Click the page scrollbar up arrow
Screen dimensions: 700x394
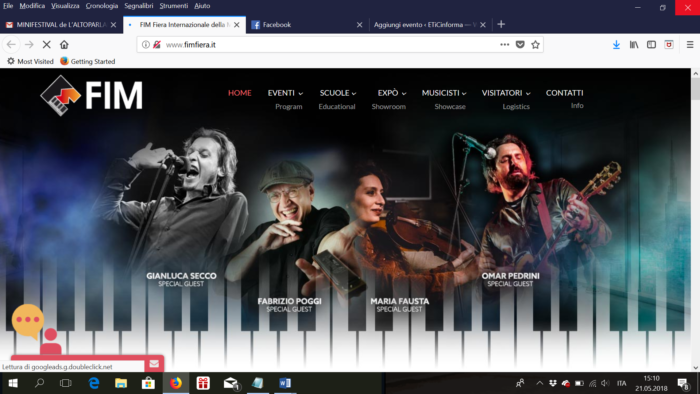(x=696, y=73)
